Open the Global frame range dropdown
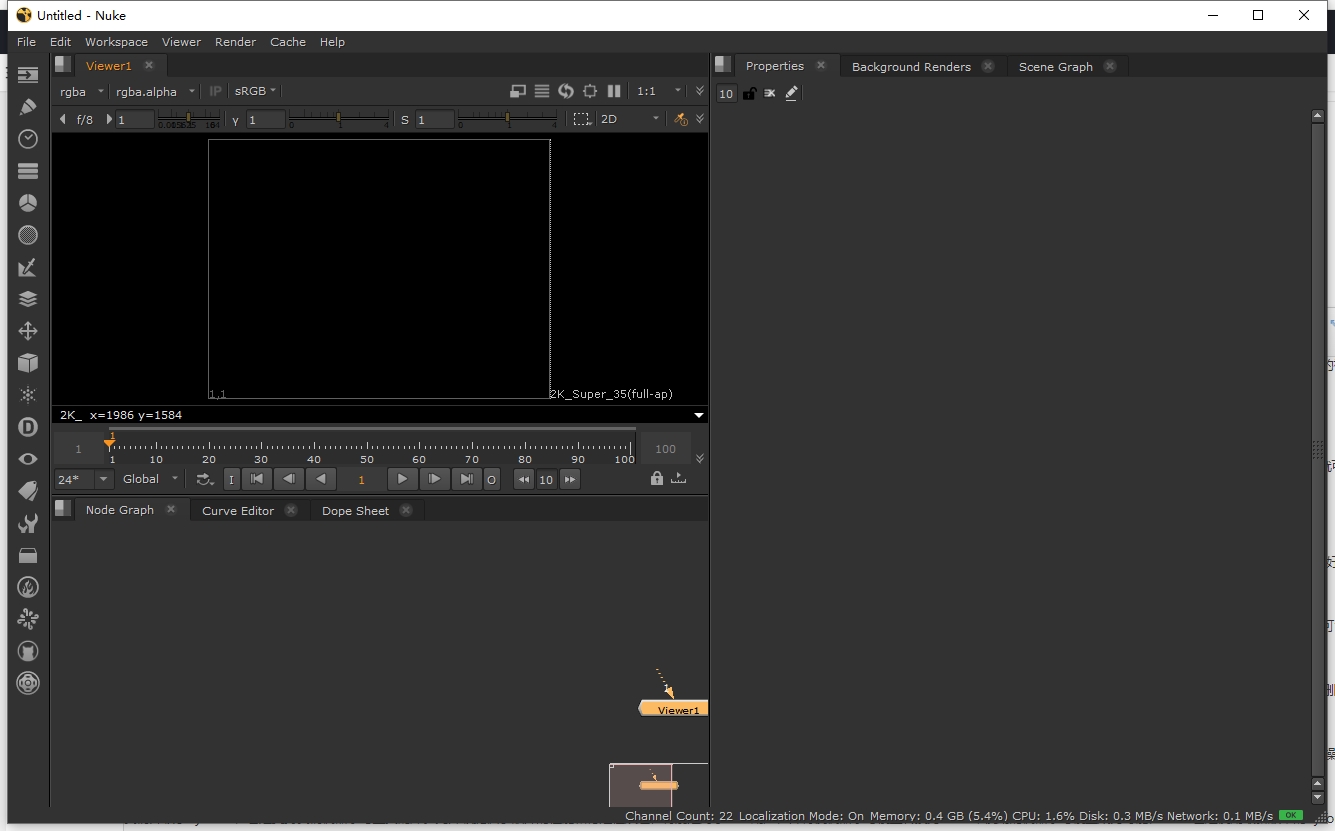1335x831 pixels. (x=148, y=479)
